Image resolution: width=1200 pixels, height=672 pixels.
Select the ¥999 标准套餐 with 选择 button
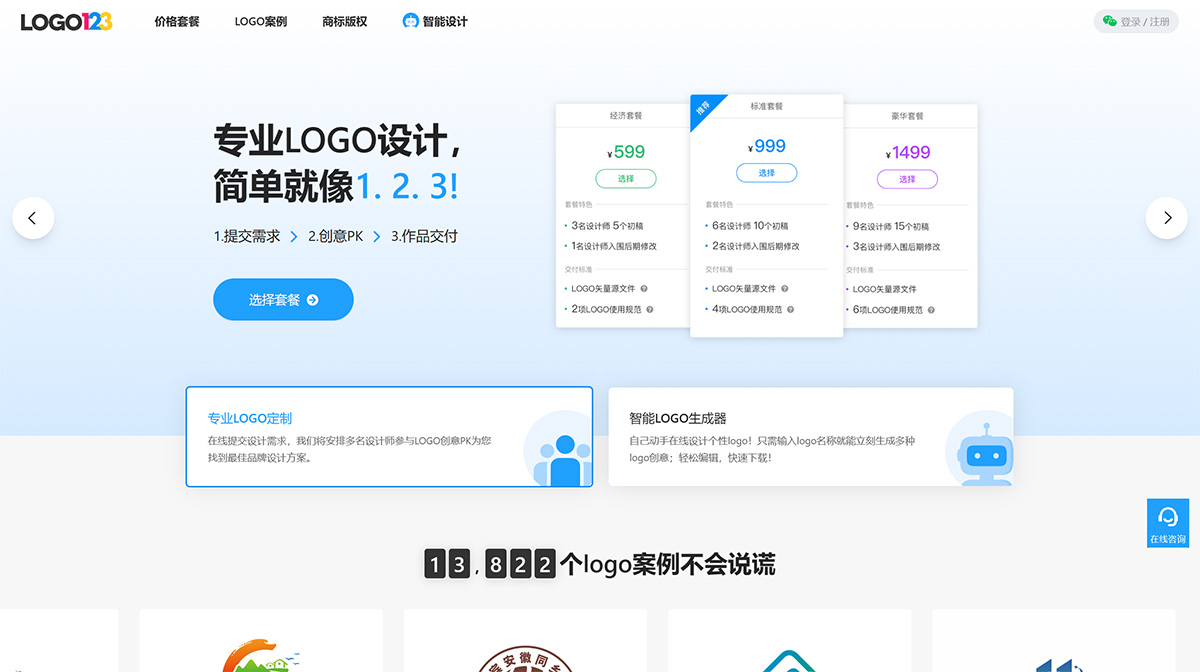pos(766,173)
